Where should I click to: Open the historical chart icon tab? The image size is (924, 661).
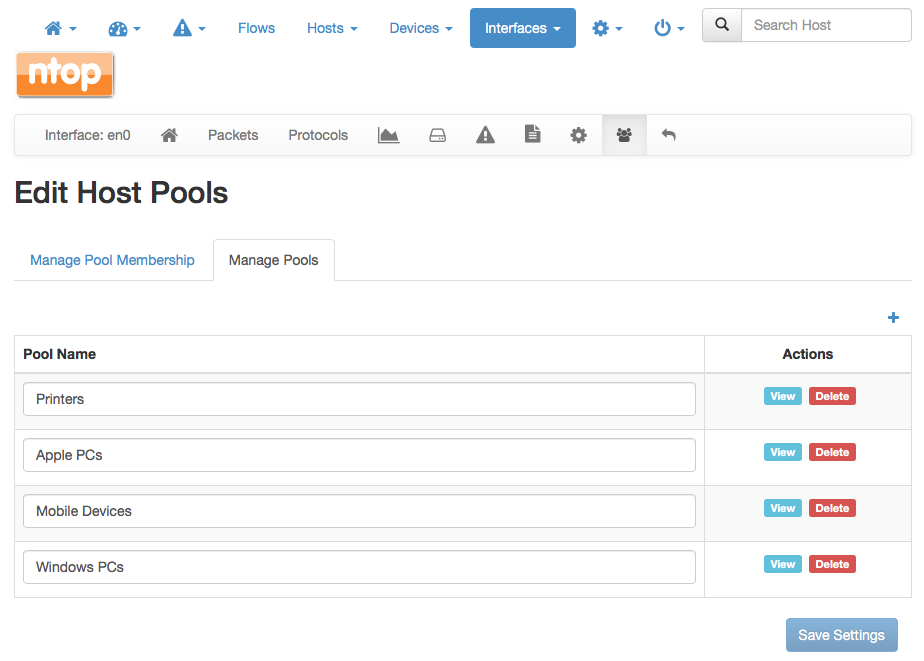(x=388, y=135)
